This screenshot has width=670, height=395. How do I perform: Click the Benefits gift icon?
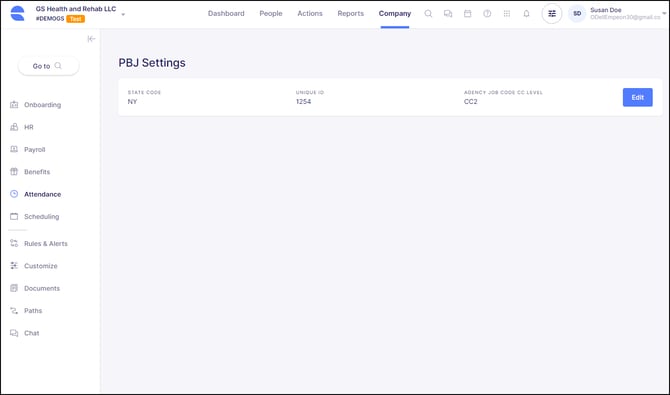[14, 172]
